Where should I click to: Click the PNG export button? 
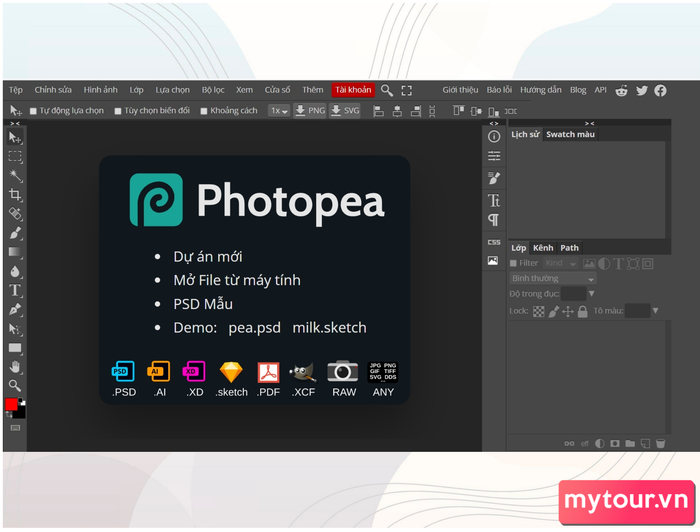point(310,111)
